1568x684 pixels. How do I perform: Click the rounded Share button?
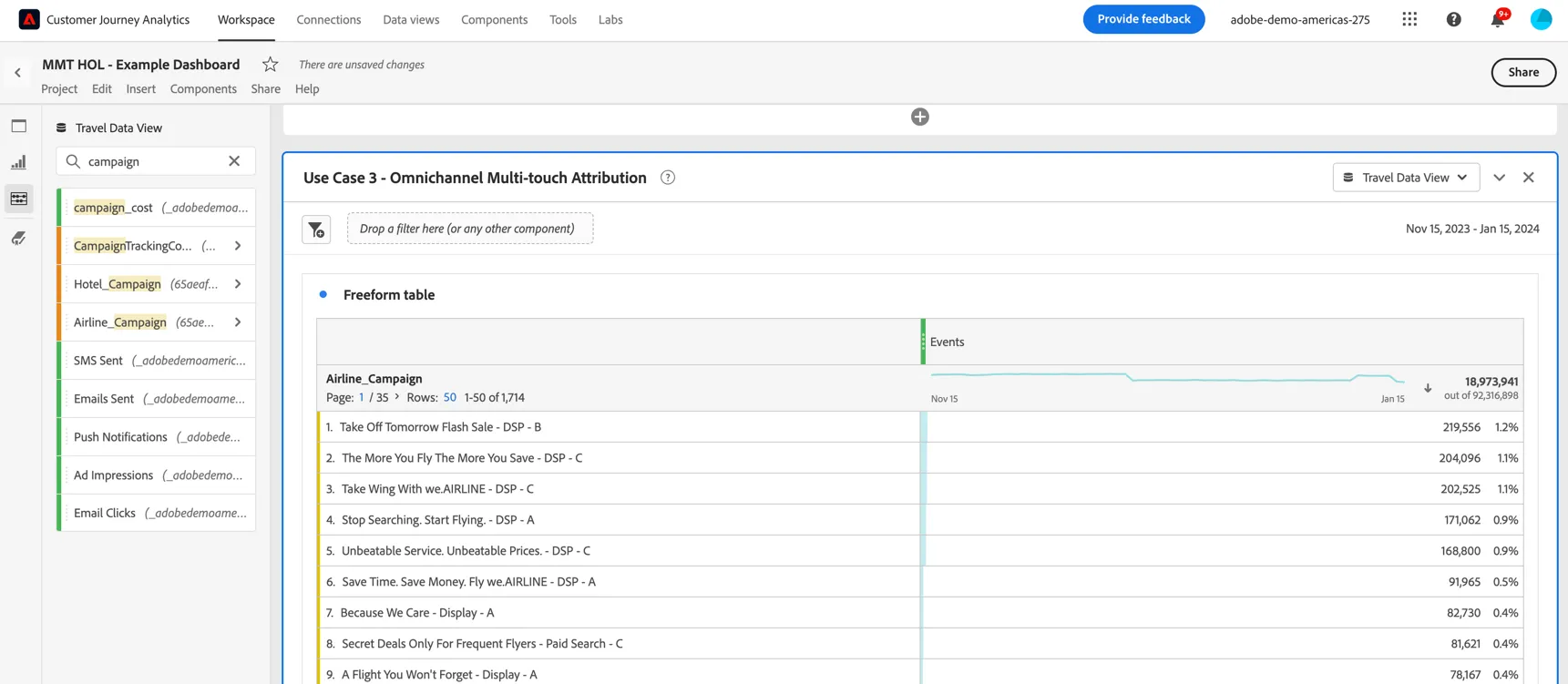click(x=1523, y=72)
